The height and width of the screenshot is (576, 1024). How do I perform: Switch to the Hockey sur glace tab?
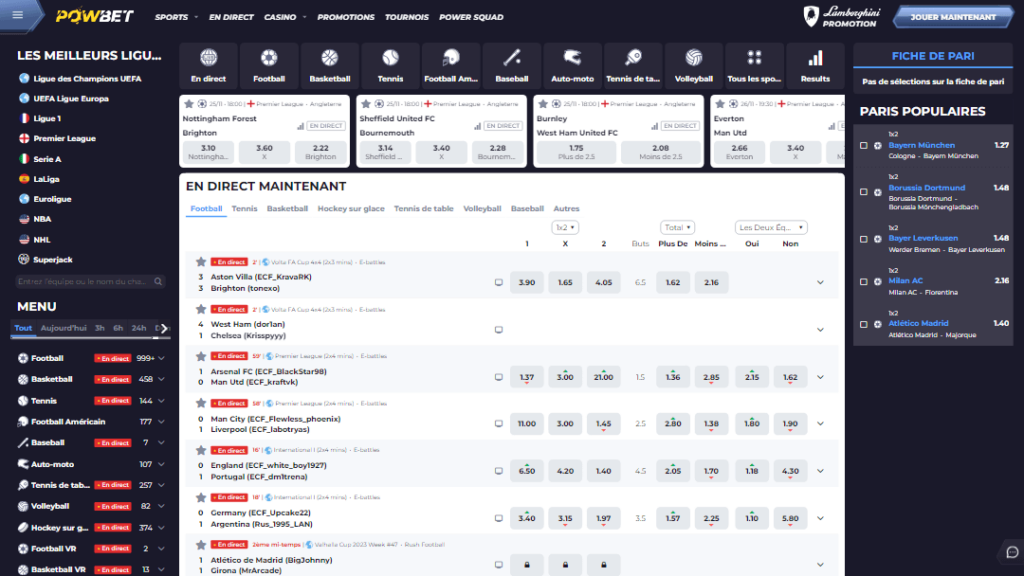(351, 208)
